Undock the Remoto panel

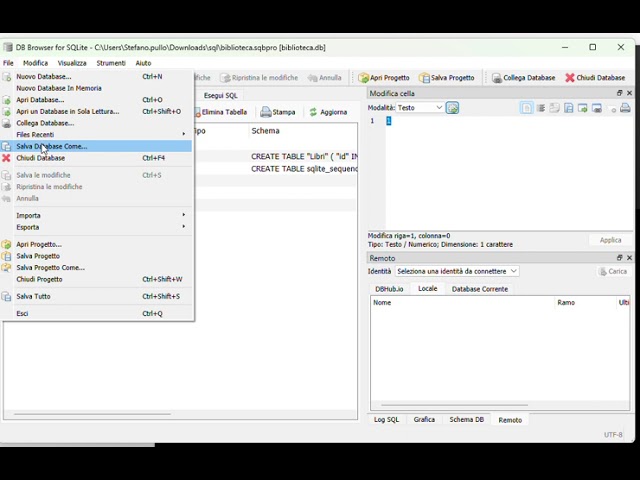tap(620, 258)
